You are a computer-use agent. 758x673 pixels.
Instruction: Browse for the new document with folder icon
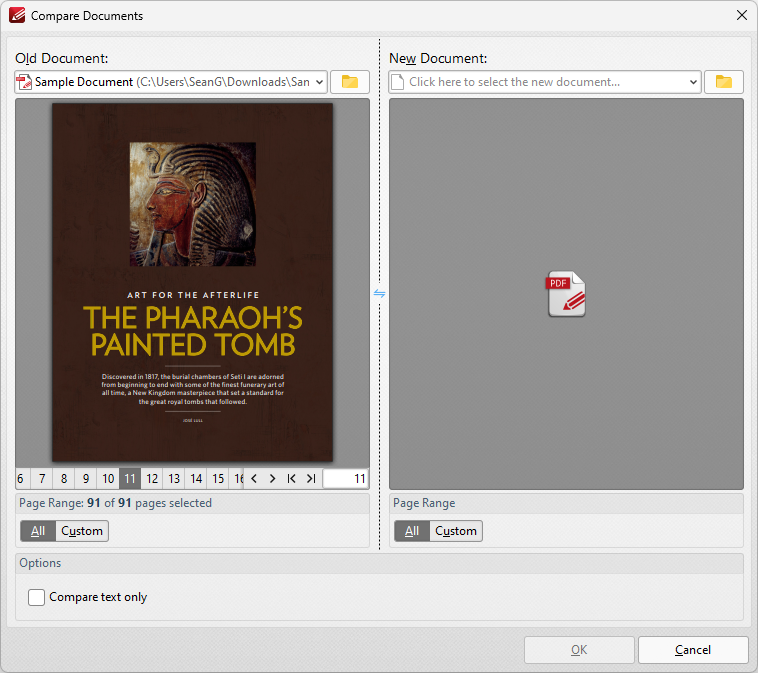click(x=724, y=82)
